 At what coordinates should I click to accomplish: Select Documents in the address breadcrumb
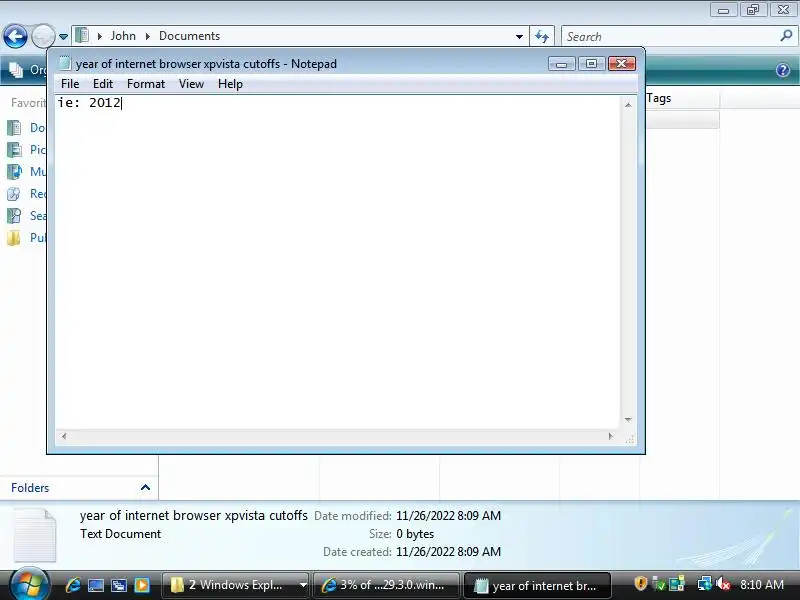click(x=189, y=36)
